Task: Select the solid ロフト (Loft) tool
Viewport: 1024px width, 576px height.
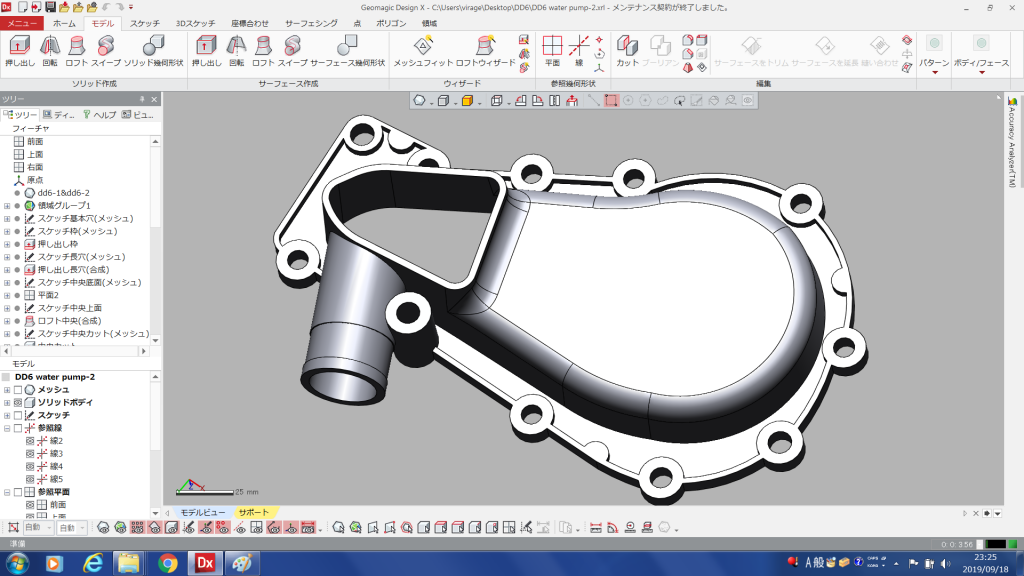Action: 77,49
